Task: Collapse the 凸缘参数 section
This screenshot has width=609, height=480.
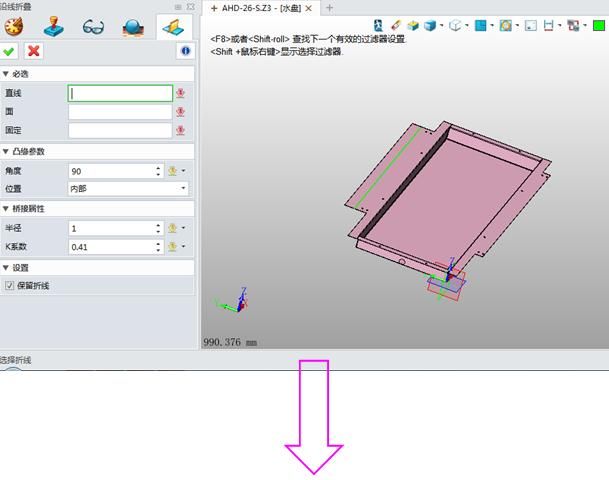Action: tap(6, 151)
